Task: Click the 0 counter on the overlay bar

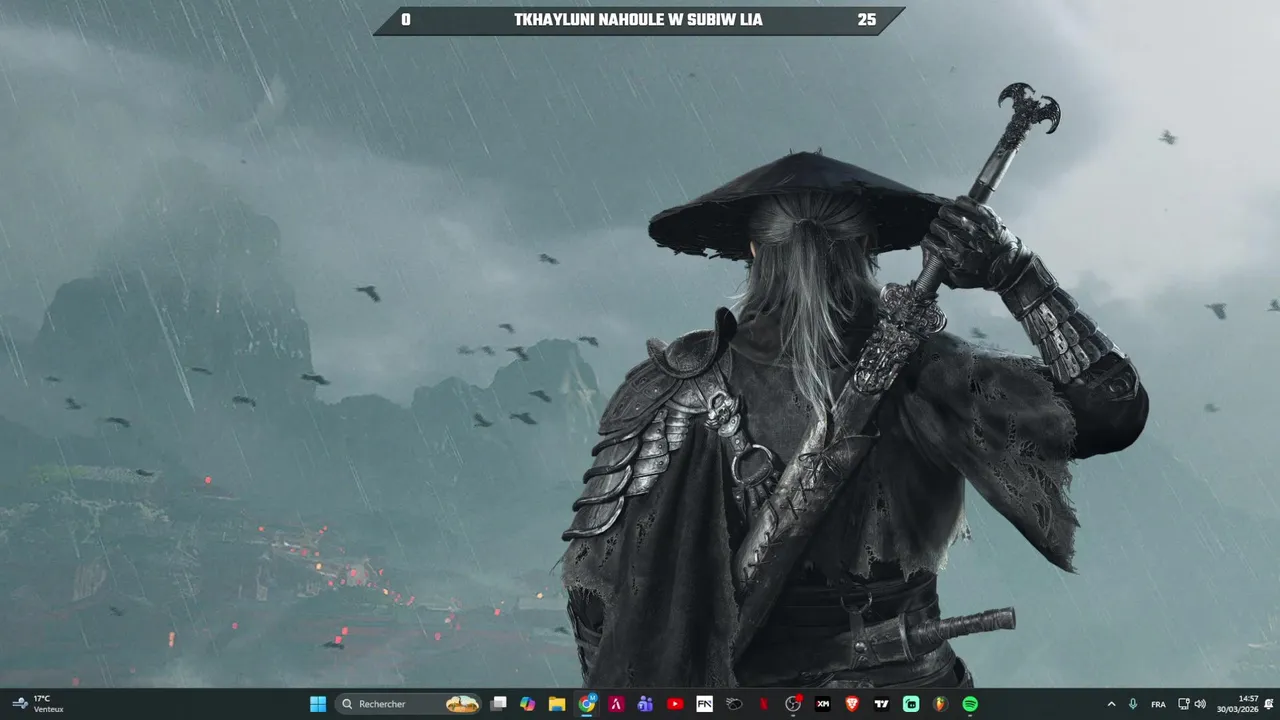Action: (405, 20)
